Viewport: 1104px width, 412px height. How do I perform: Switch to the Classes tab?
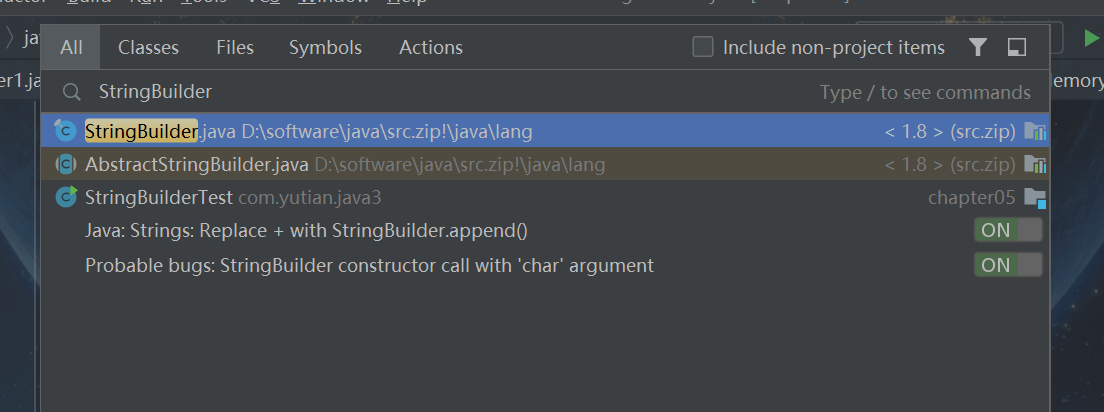[x=148, y=47]
